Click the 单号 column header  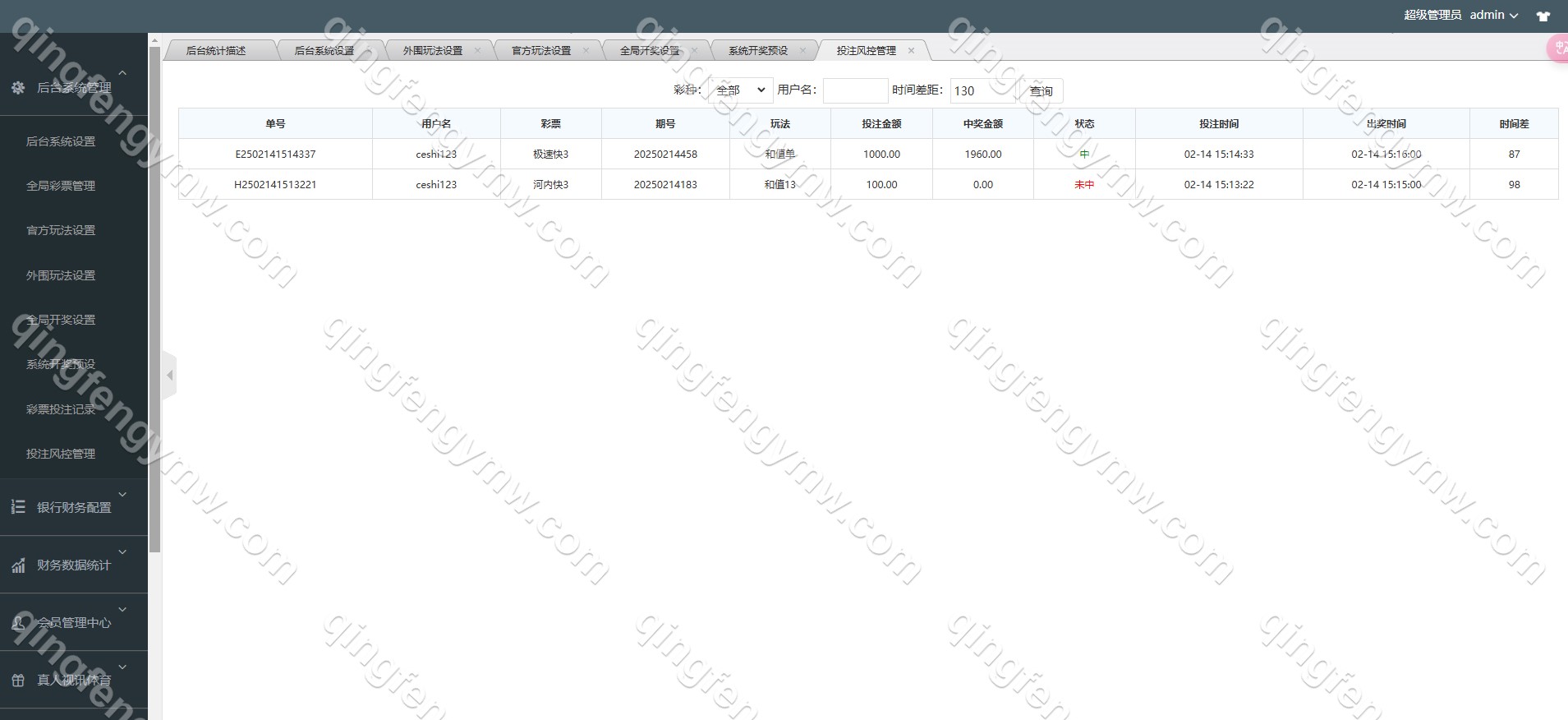coord(275,123)
